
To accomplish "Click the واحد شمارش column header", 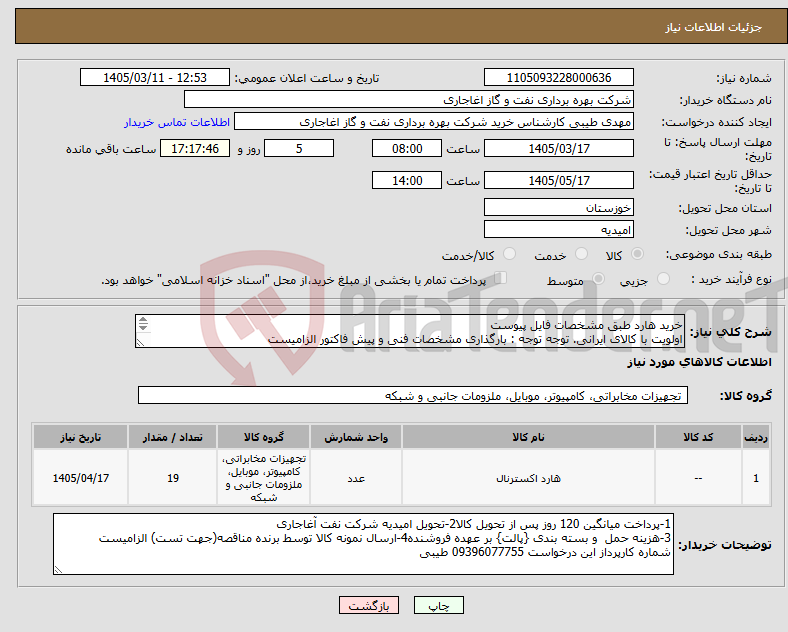I will point(356,437).
